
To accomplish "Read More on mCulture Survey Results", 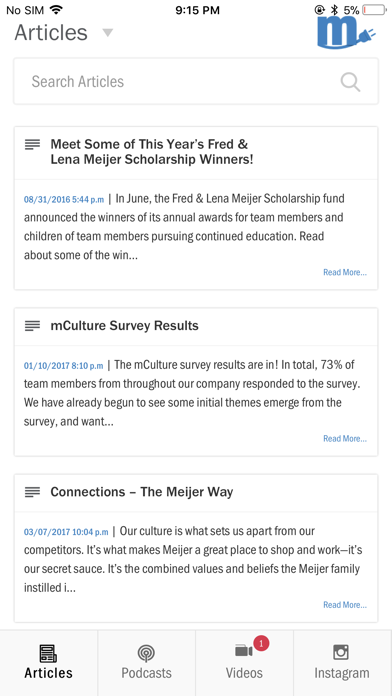I will click(x=345, y=439).
